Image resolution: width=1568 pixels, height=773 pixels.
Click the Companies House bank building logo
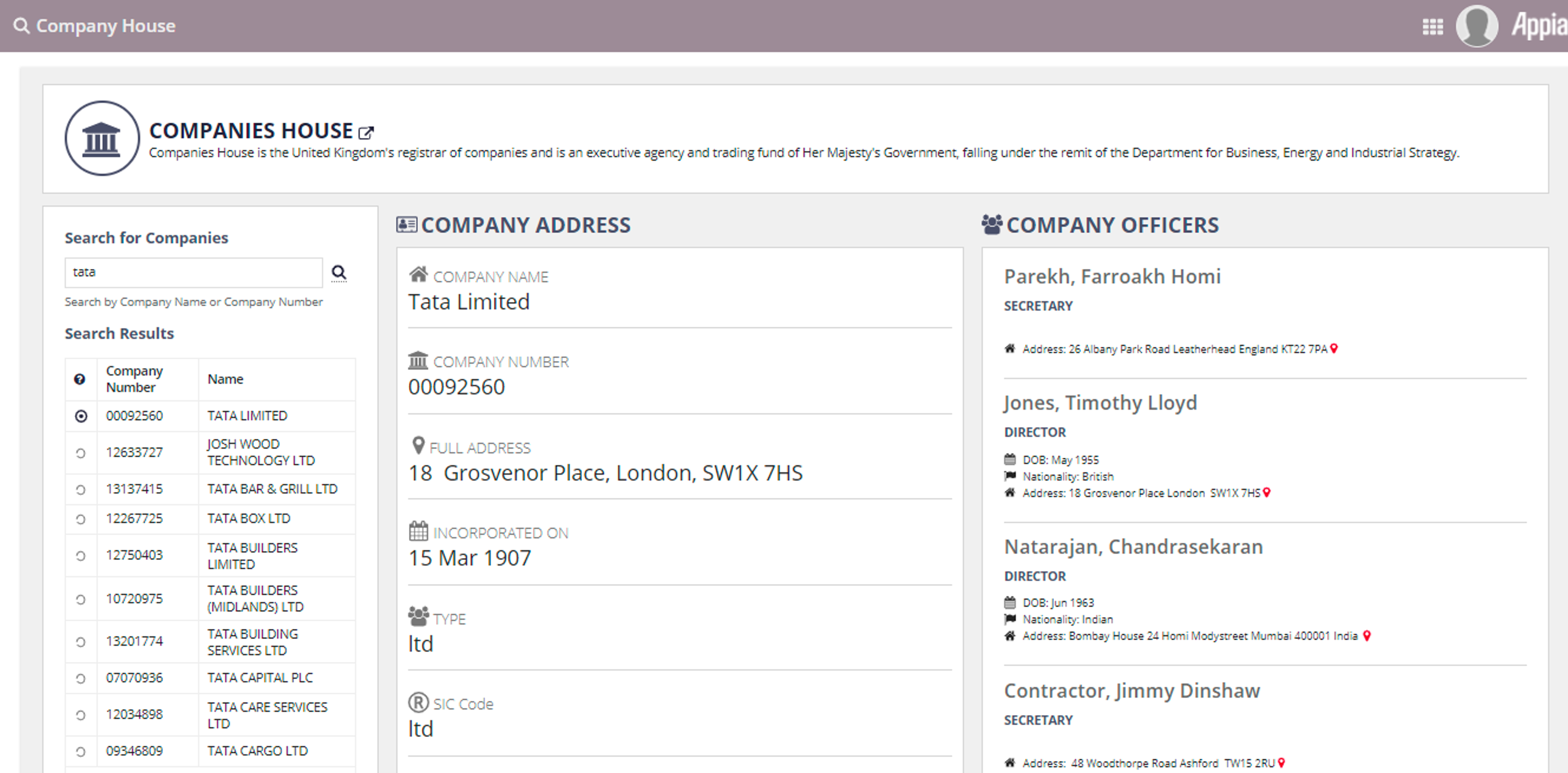[102, 138]
